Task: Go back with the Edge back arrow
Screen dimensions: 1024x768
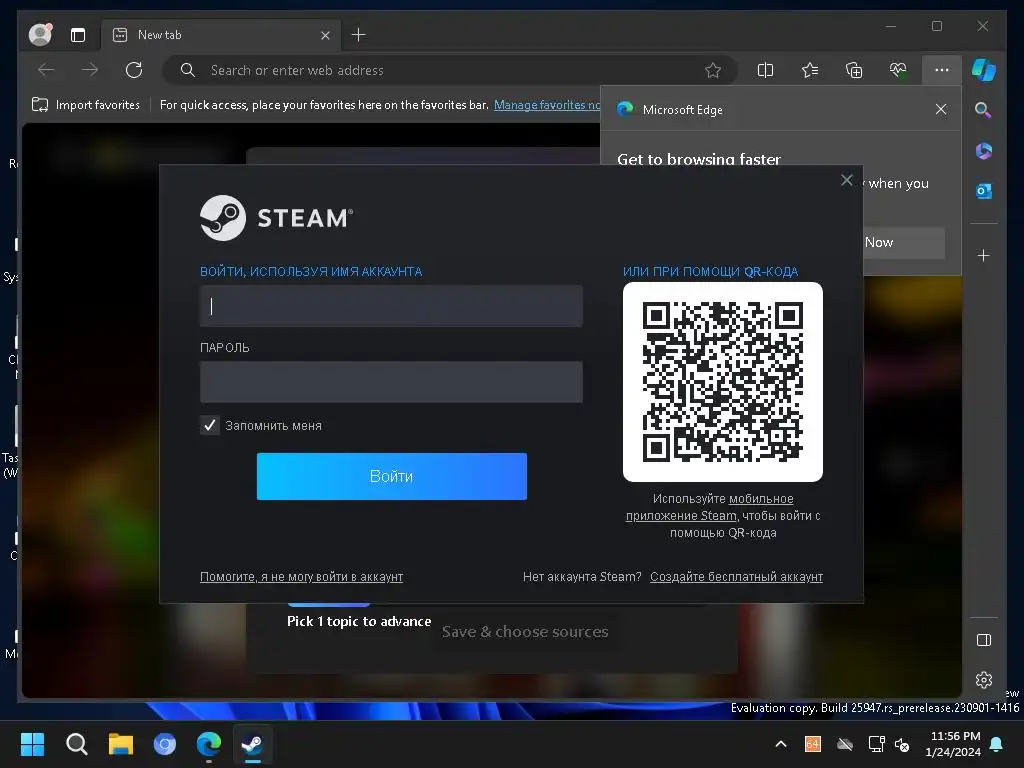Action: pyautogui.click(x=46, y=70)
